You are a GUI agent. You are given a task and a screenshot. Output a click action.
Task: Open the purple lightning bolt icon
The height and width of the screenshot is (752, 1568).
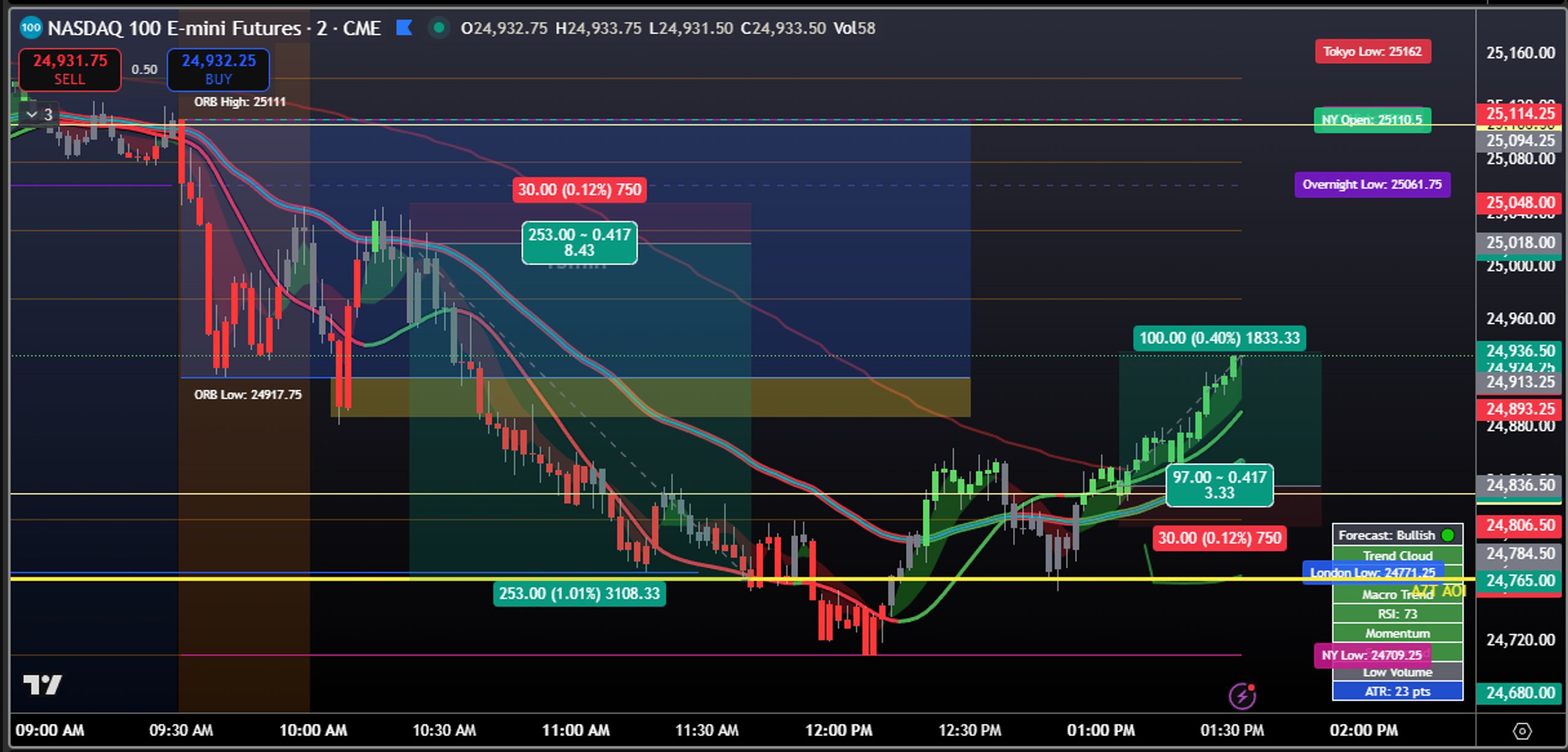tap(1242, 696)
